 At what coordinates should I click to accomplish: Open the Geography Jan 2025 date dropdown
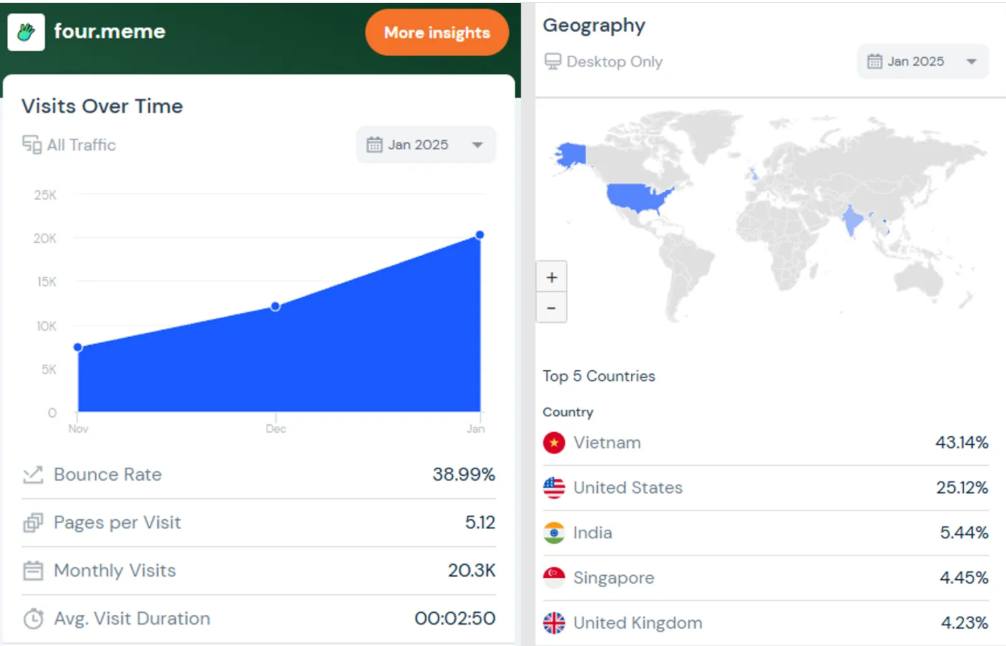click(x=922, y=62)
